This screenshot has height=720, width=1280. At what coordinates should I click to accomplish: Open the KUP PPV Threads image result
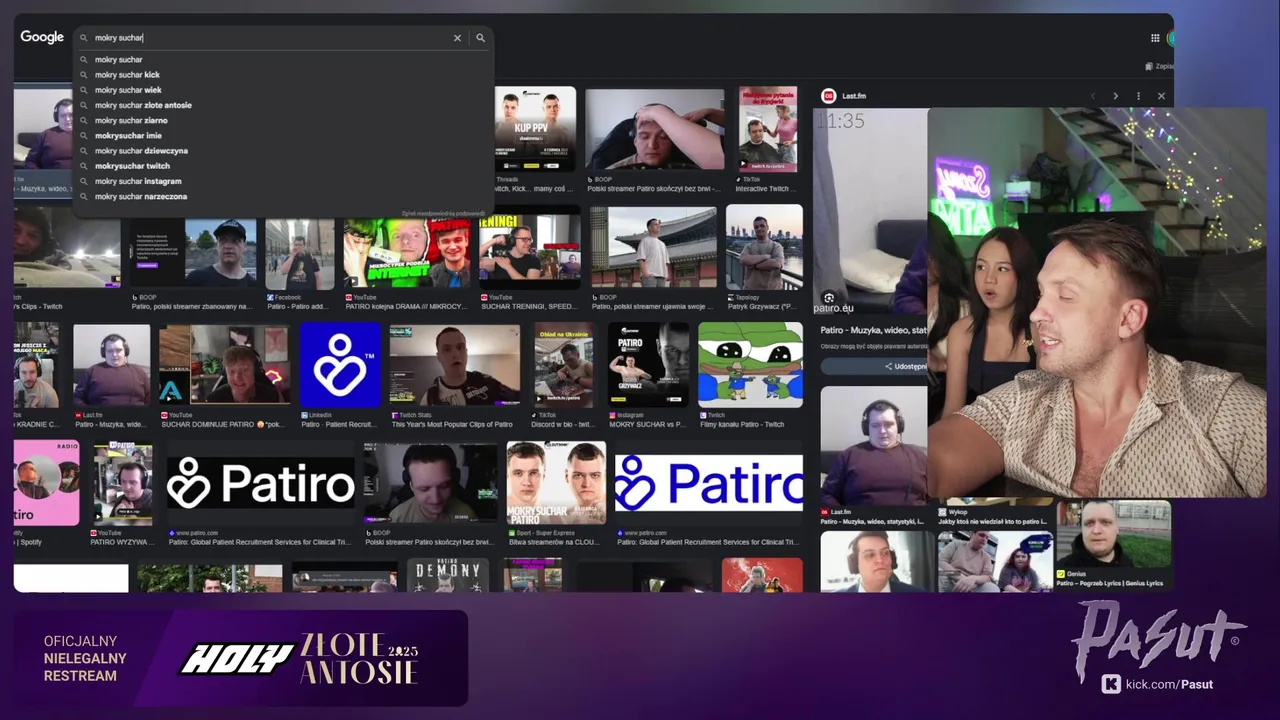(535, 129)
